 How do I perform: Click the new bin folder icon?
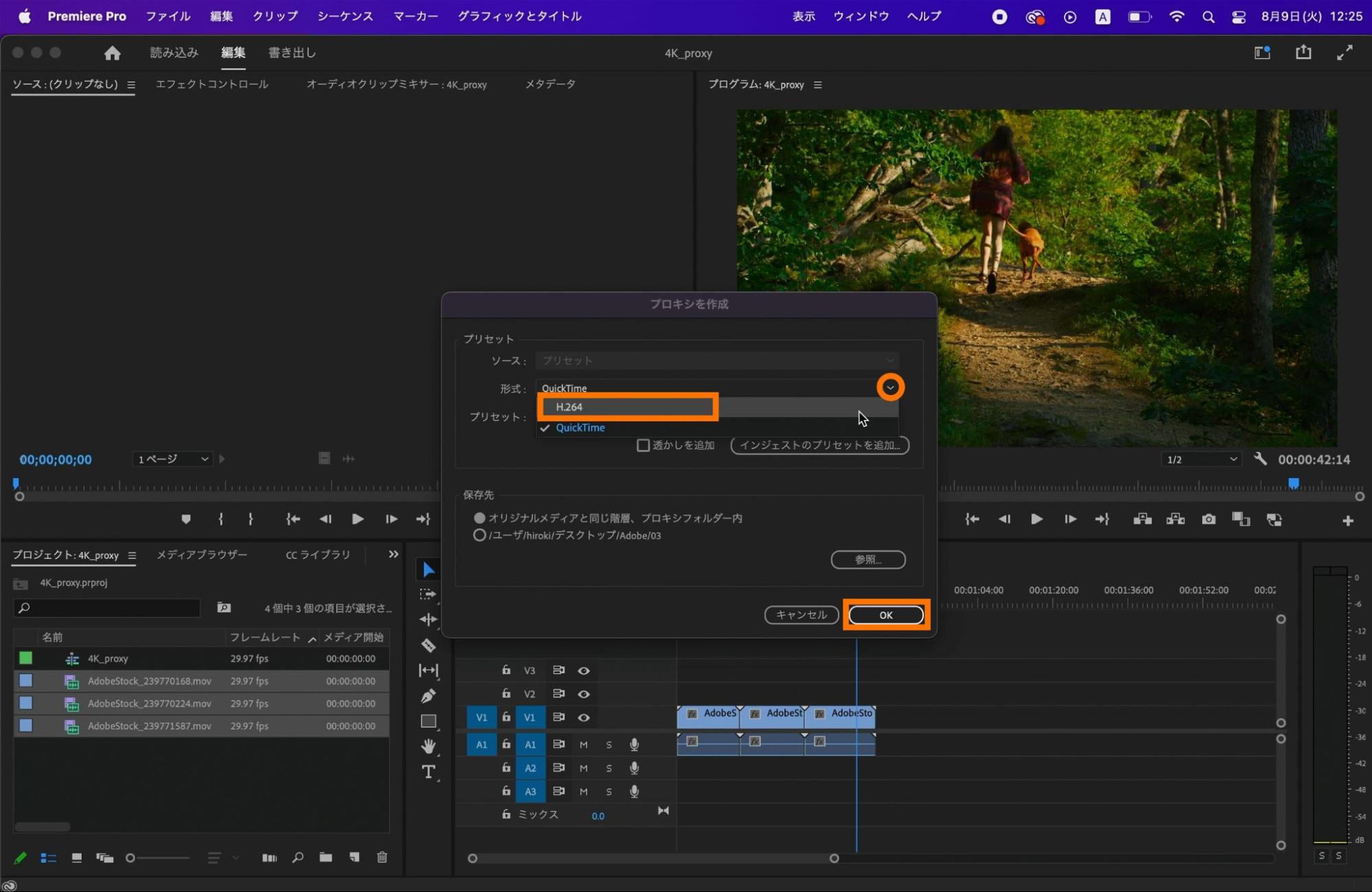coord(325,857)
